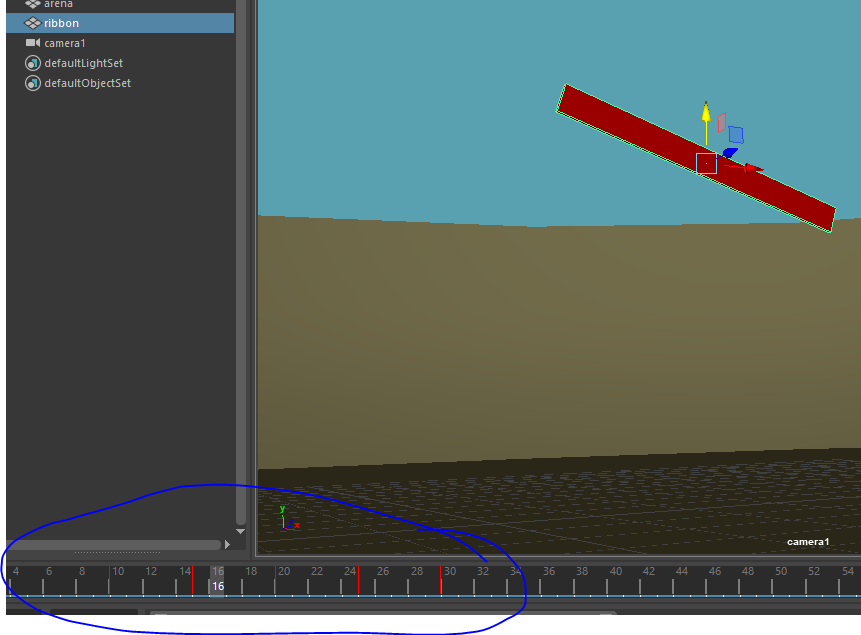
Task: Select defaultLightSet in the Outliner
Action: (x=83, y=63)
